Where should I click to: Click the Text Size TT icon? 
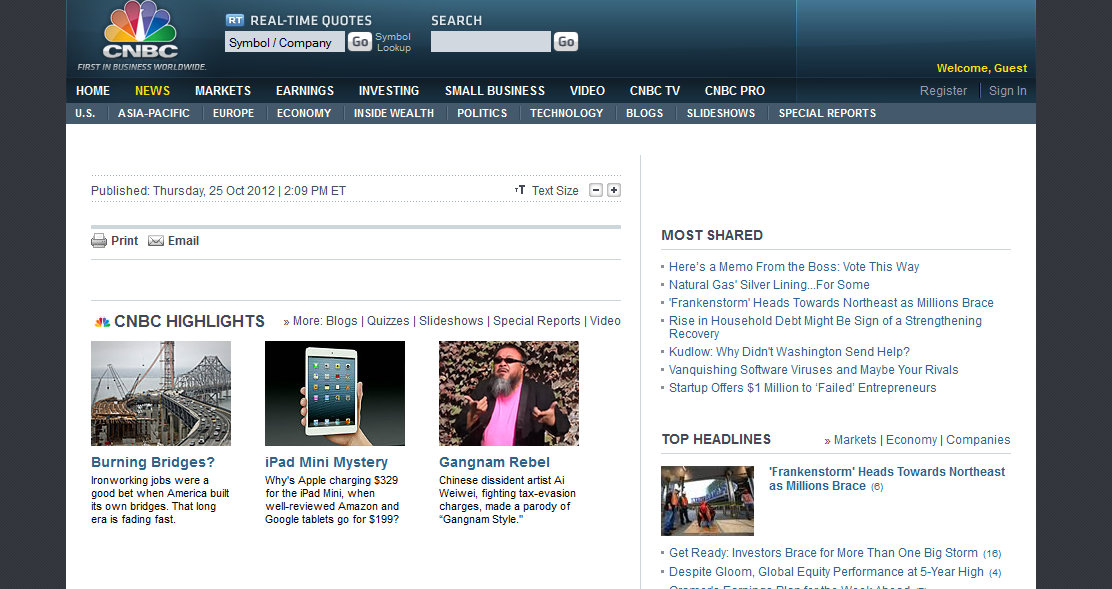(520, 190)
